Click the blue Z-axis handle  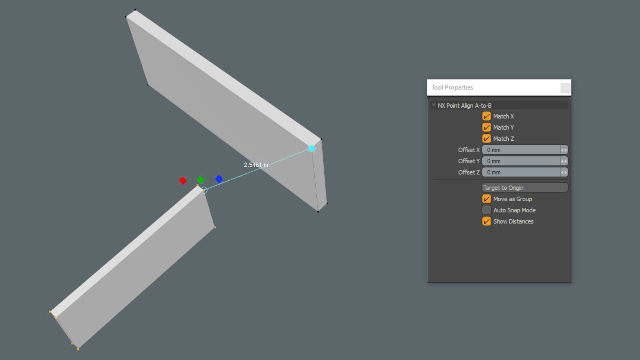[219, 179]
